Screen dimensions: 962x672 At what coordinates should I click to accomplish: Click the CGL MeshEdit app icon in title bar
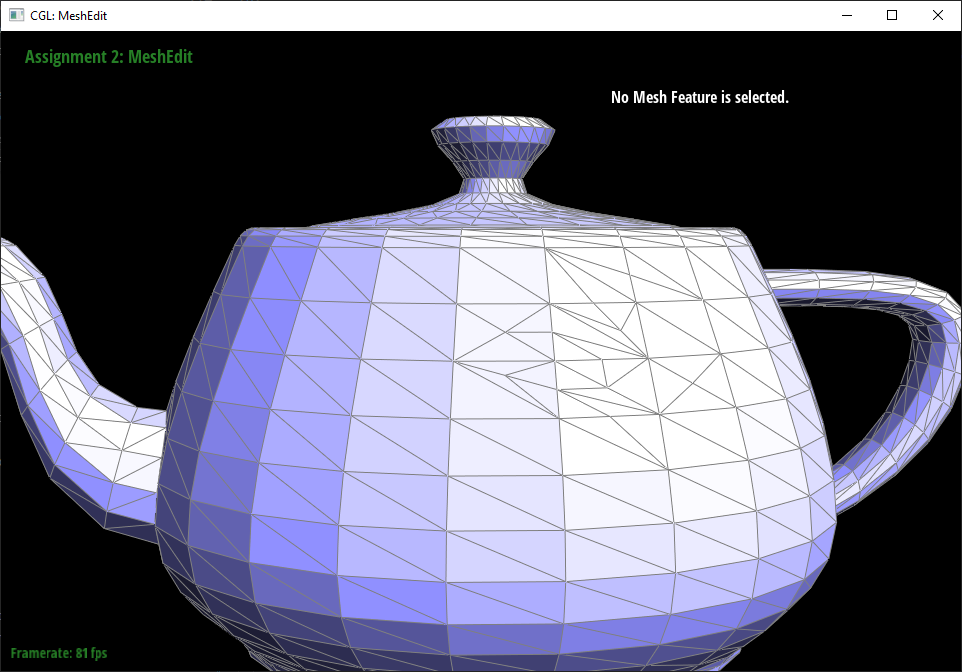coord(16,15)
